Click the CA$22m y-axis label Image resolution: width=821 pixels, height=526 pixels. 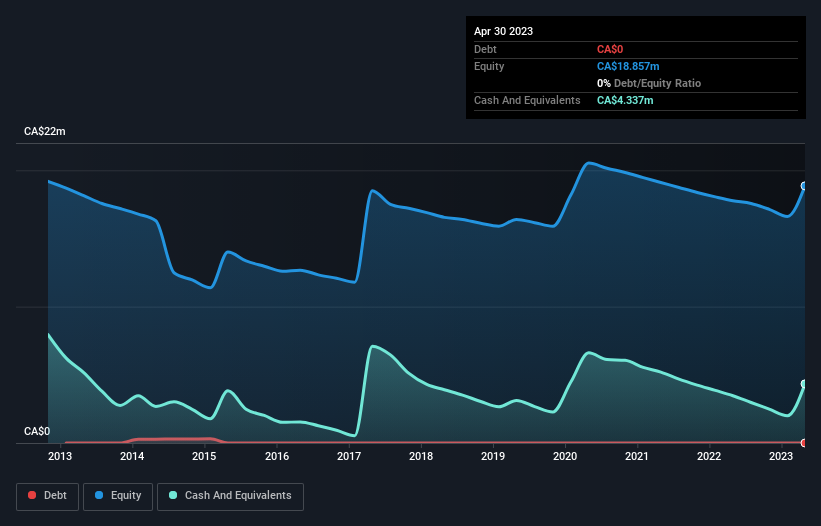[x=45, y=131]
